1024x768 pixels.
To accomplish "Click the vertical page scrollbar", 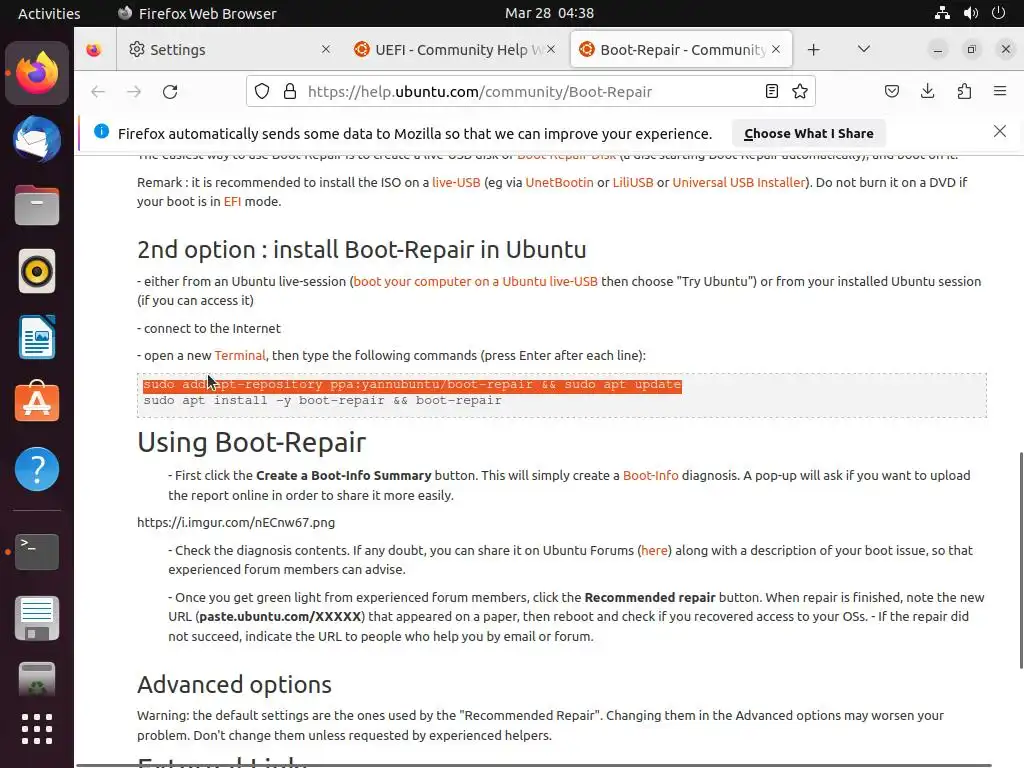I will [1021, 560].
